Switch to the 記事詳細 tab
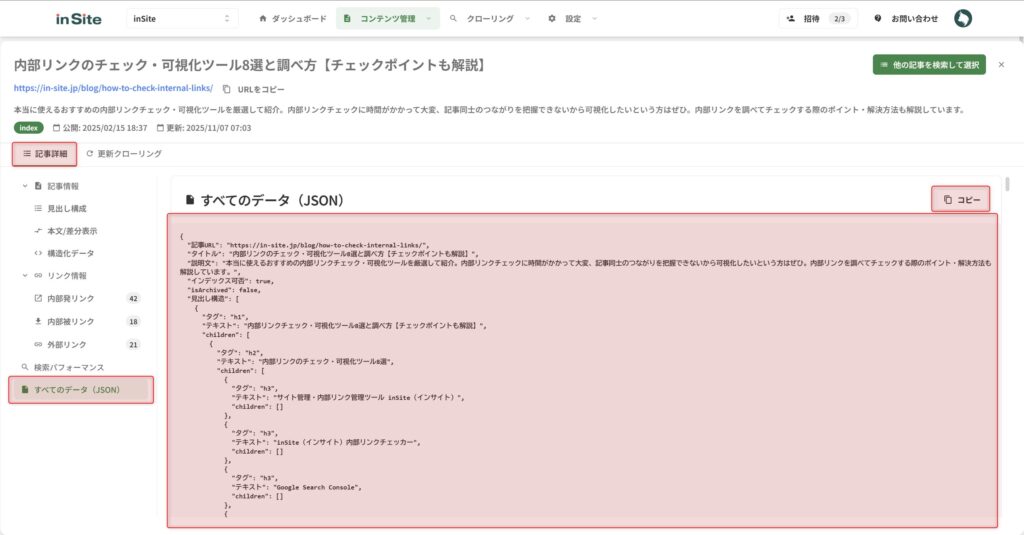 [x=44, y=154]
